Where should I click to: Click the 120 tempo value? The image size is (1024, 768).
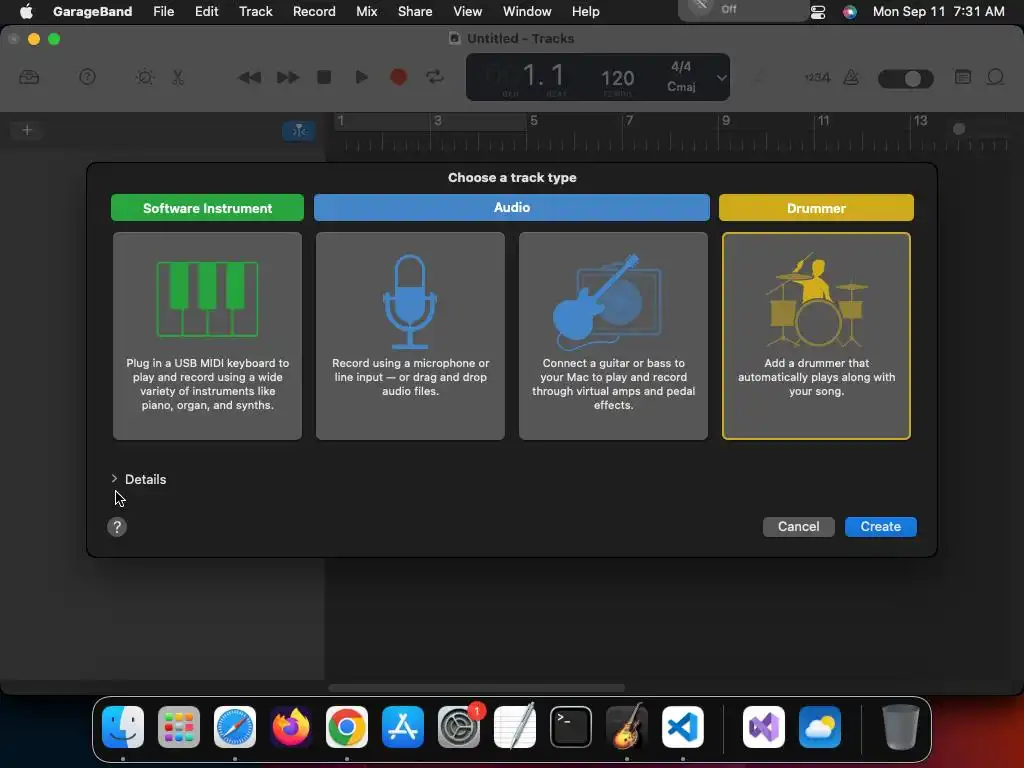617,78
